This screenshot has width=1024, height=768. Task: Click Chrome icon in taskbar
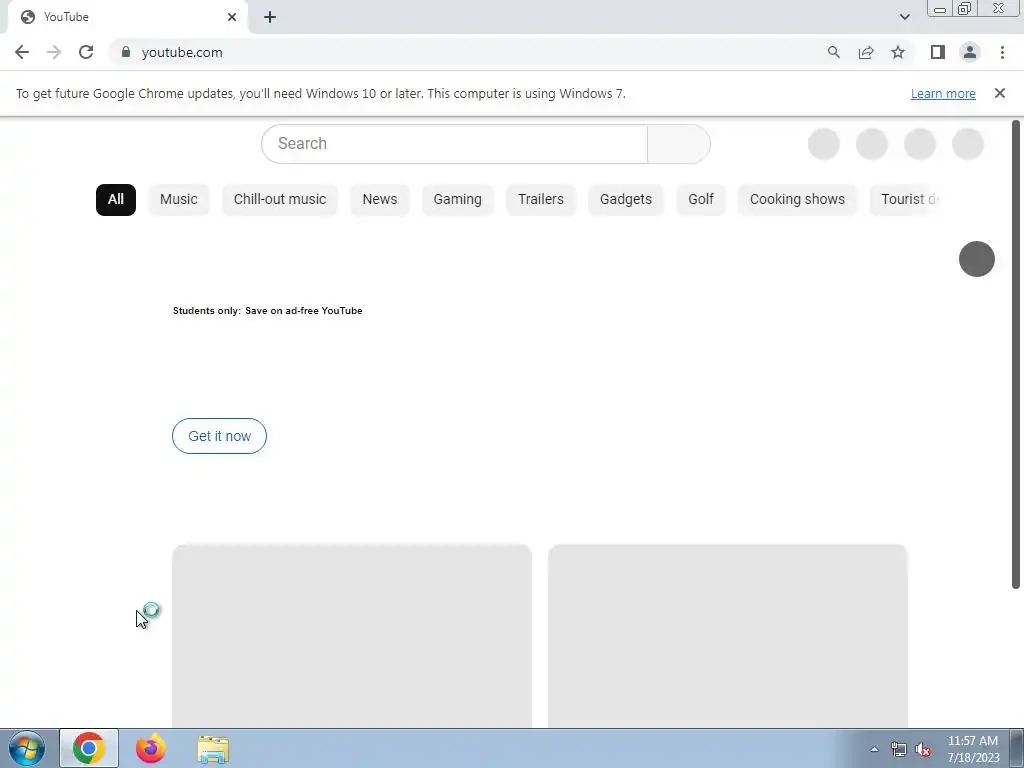point(89,748)
